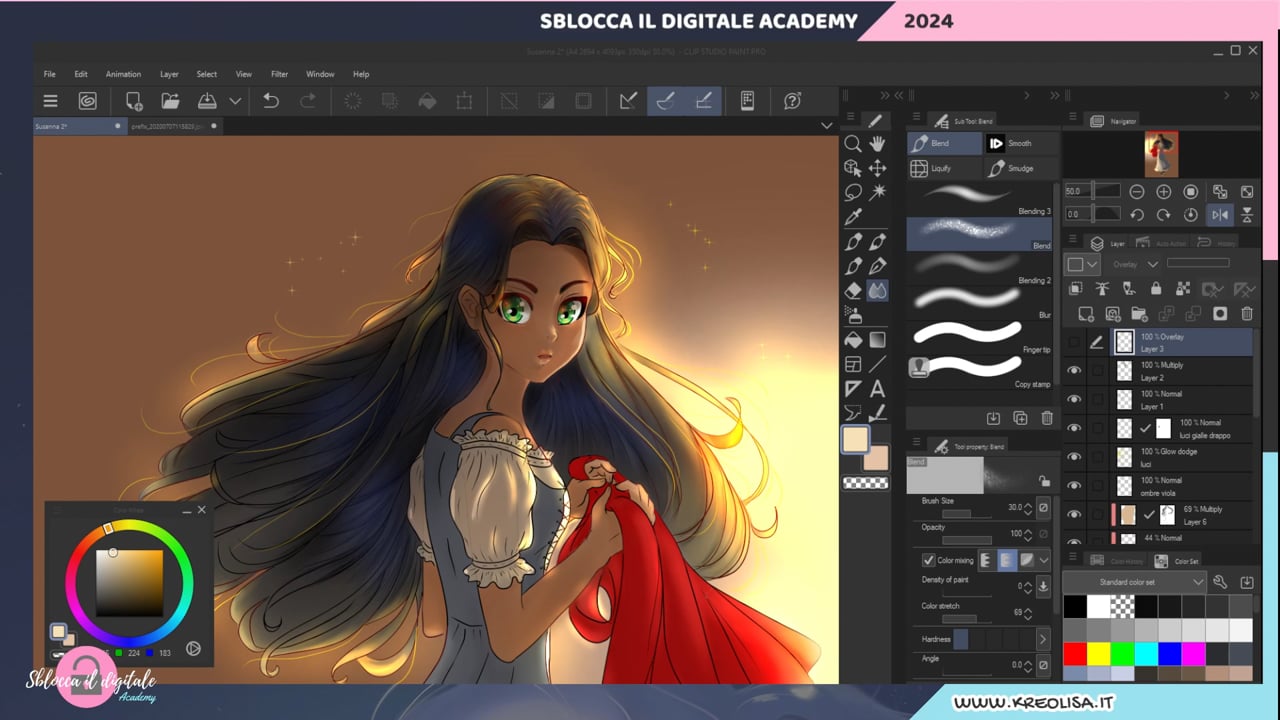Viewport: 1280px width, 720px height.
Task: Open the File menu
Action: point(49,74)
